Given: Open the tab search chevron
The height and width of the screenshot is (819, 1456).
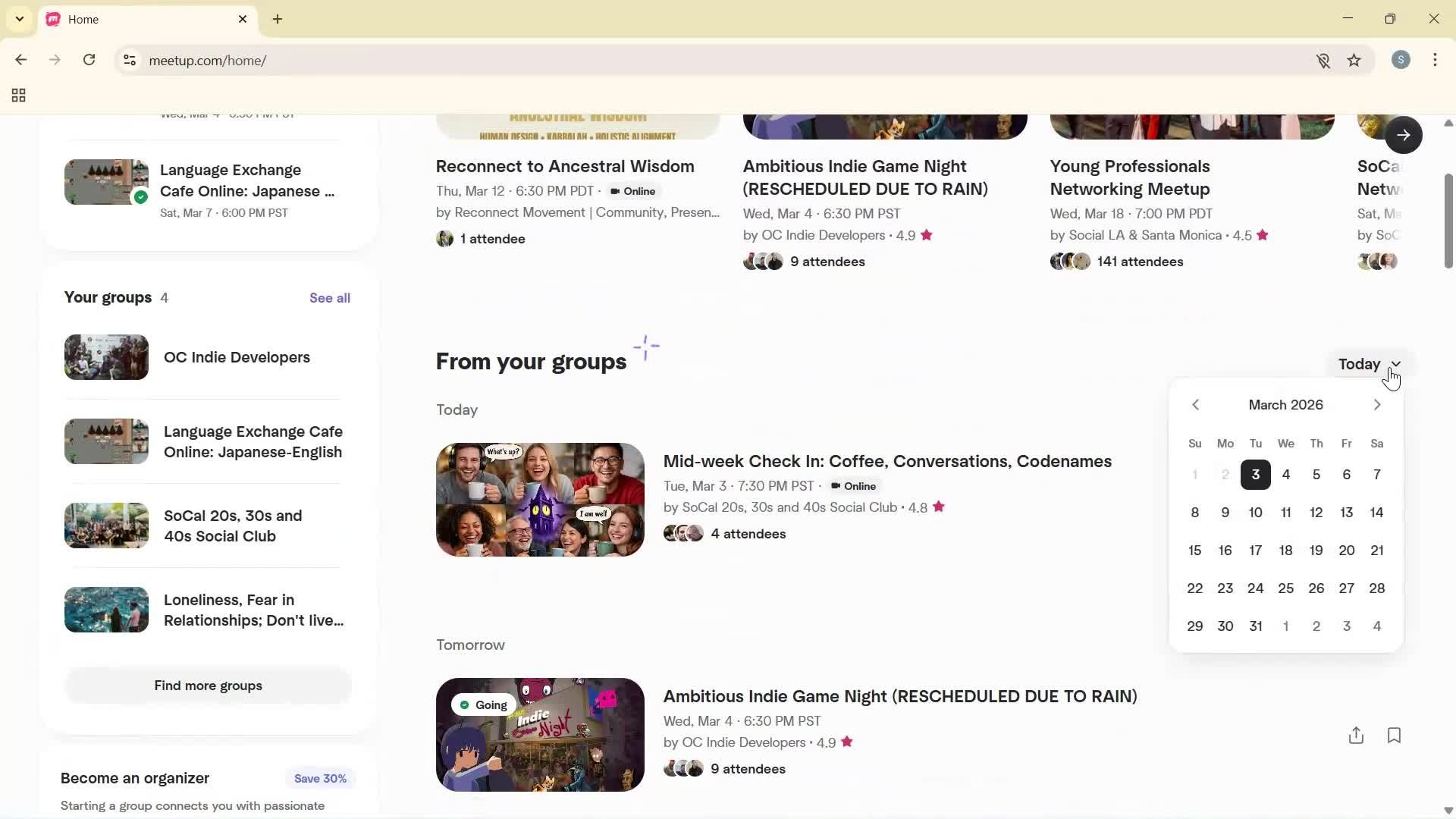Looking at the screenshot, I should pos(20,19).
